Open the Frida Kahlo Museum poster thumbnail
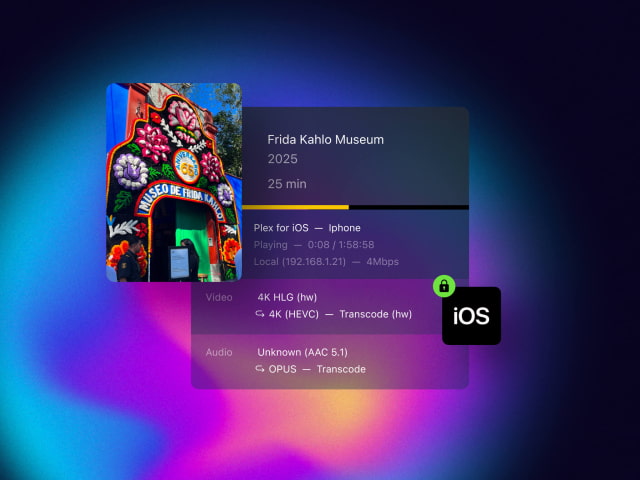 (x=174, y=182)
